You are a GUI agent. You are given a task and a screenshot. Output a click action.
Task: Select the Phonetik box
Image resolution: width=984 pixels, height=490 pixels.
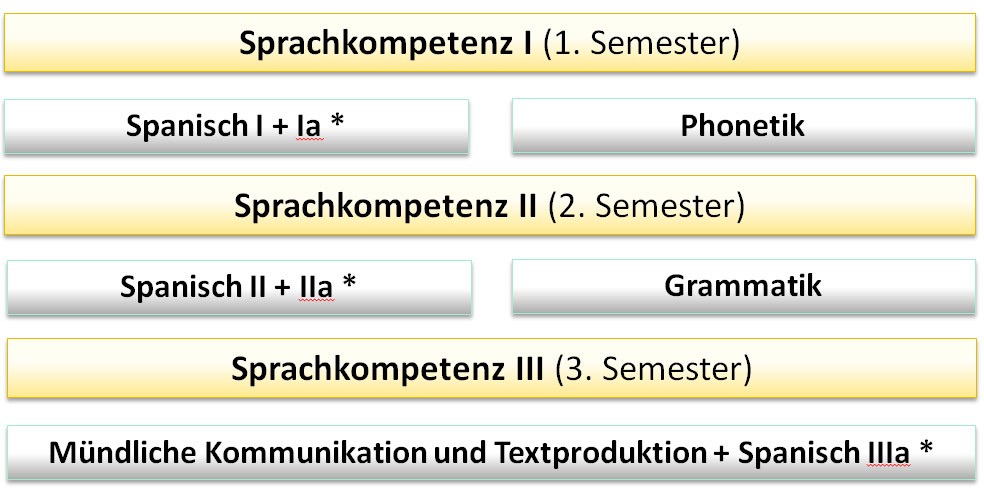744,127
